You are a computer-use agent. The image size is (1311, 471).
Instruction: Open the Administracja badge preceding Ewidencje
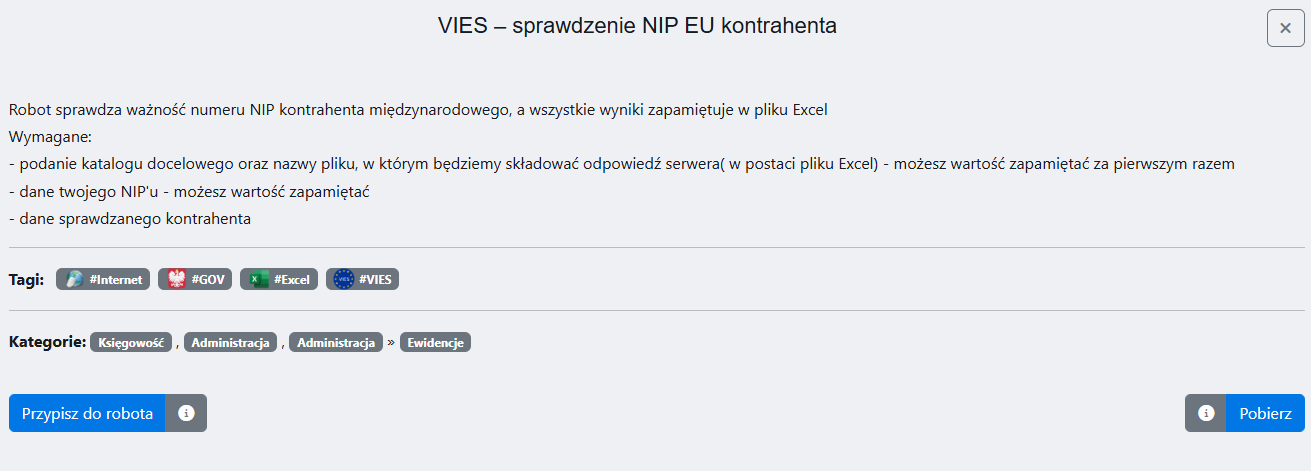click(336, 343)
